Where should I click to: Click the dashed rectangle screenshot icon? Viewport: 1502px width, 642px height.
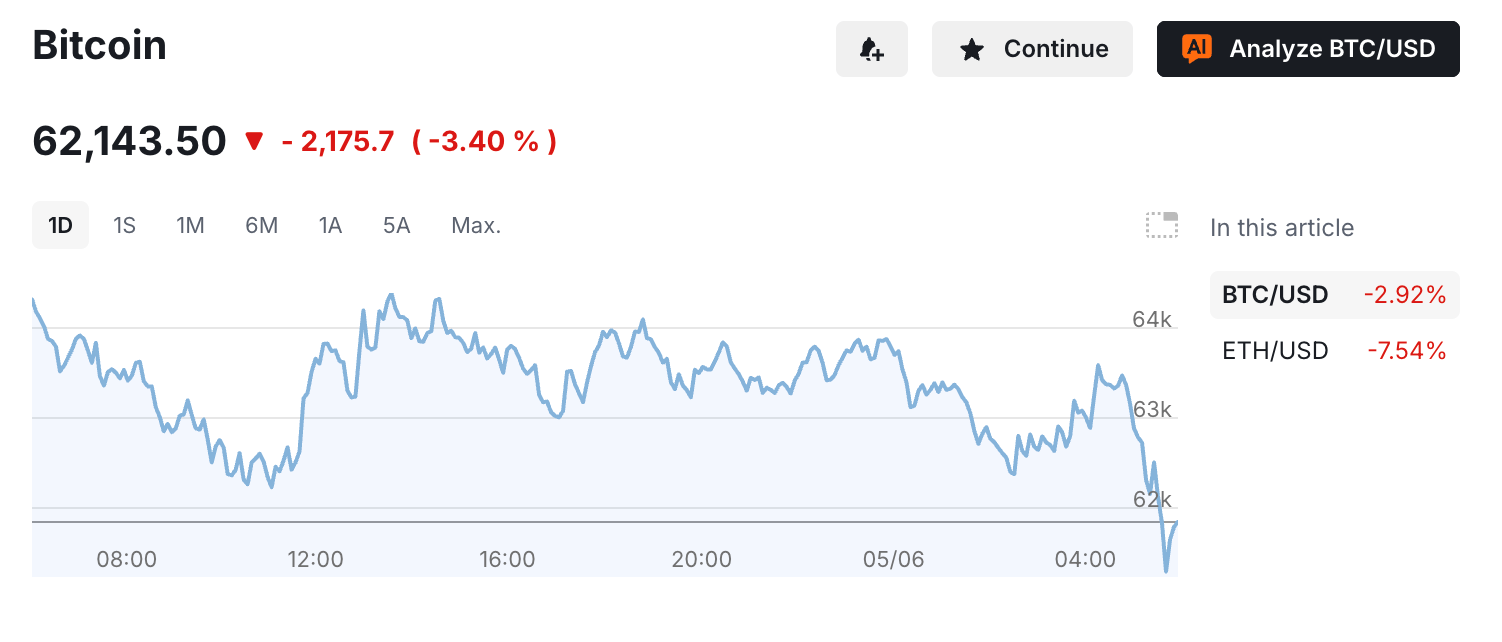pos(1161,226)
